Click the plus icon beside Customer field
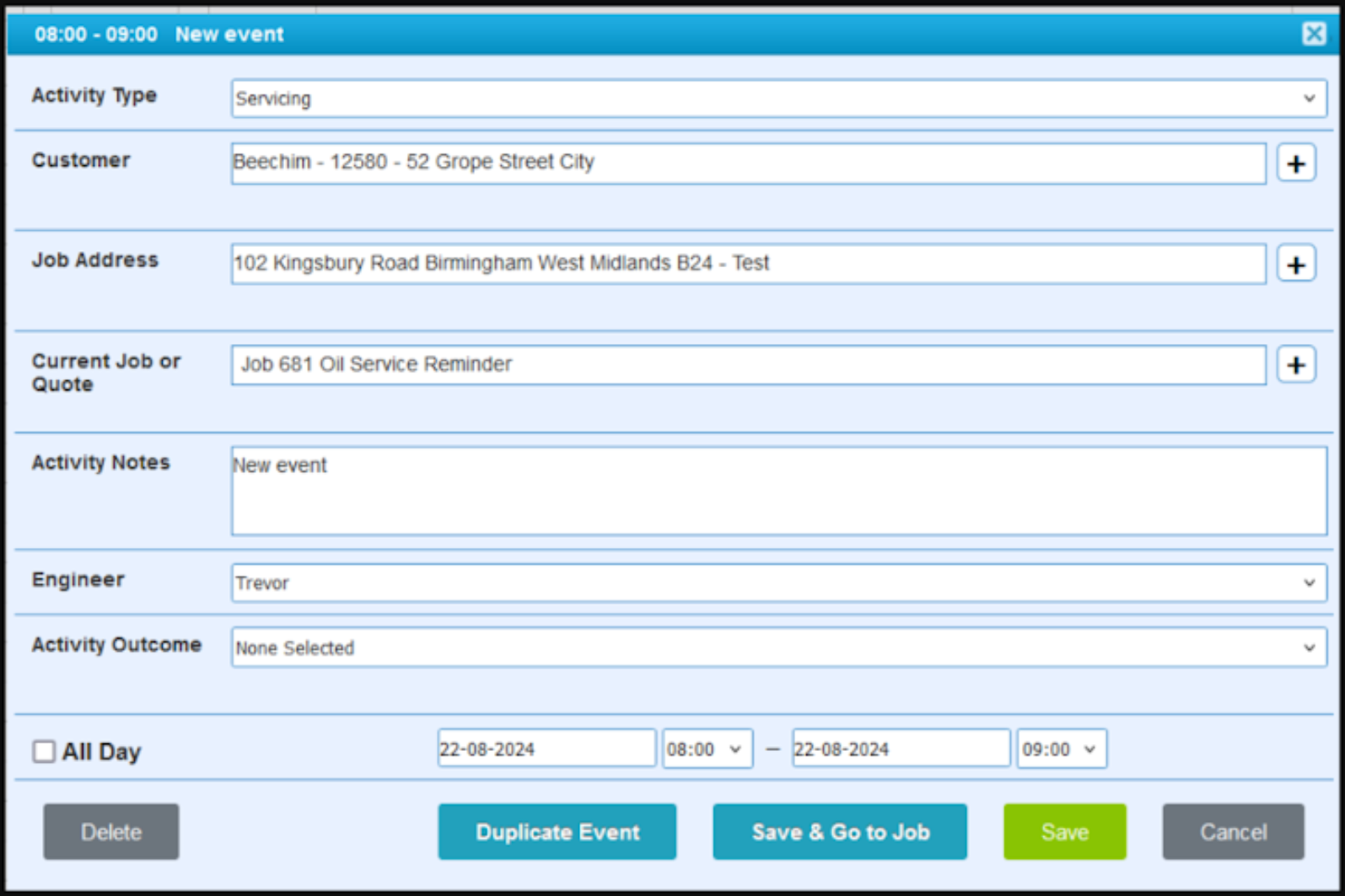Screen dimensions: 1345x896 click(x=1295, y=164)
